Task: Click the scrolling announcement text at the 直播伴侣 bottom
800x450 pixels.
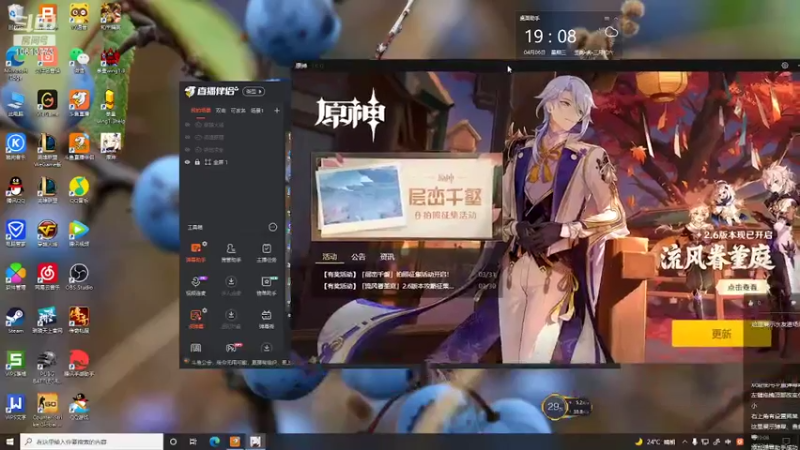Action: tap(239, 362)
